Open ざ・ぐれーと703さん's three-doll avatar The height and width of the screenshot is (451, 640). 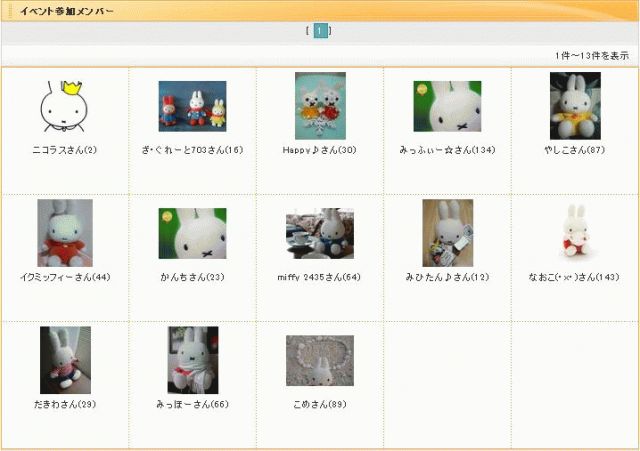pyautogui.click(x=192, y=106)
